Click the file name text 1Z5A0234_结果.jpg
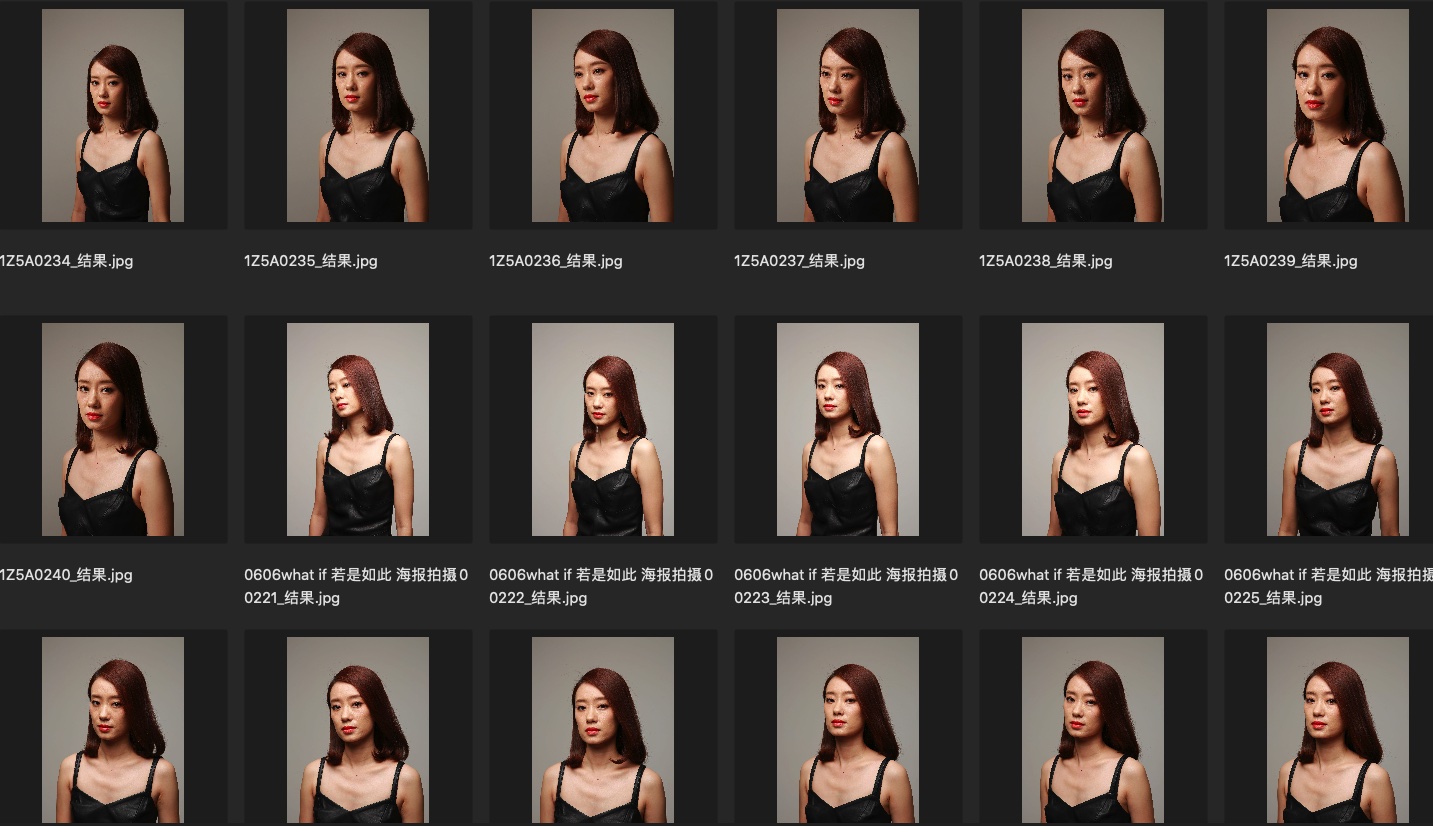Screen dimensions: 1433x826 pos(67,261)
